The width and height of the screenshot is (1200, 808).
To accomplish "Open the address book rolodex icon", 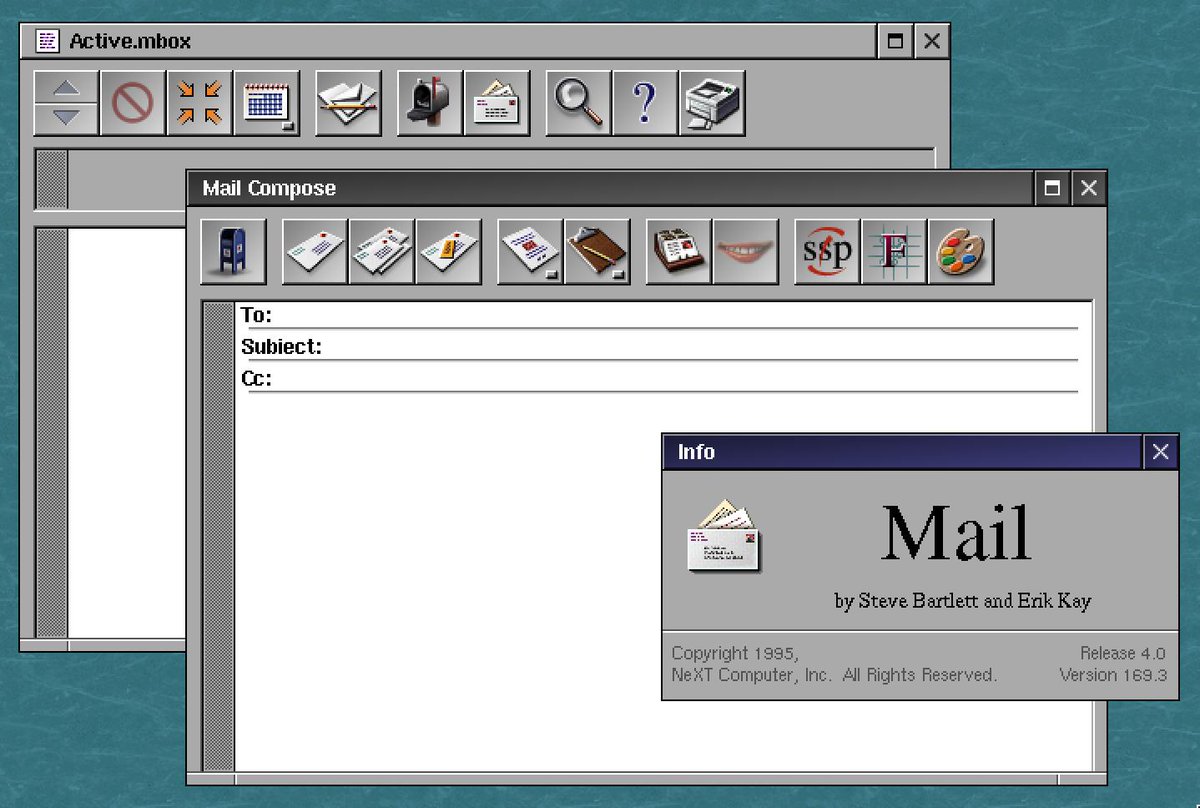I will (x=679, y=252).
